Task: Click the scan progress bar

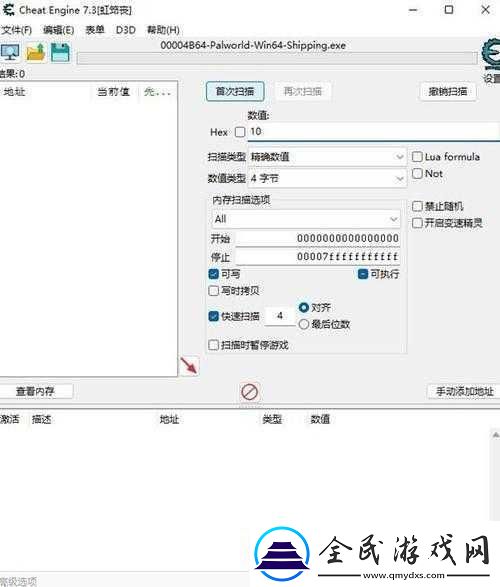Action: pos(277,59)
